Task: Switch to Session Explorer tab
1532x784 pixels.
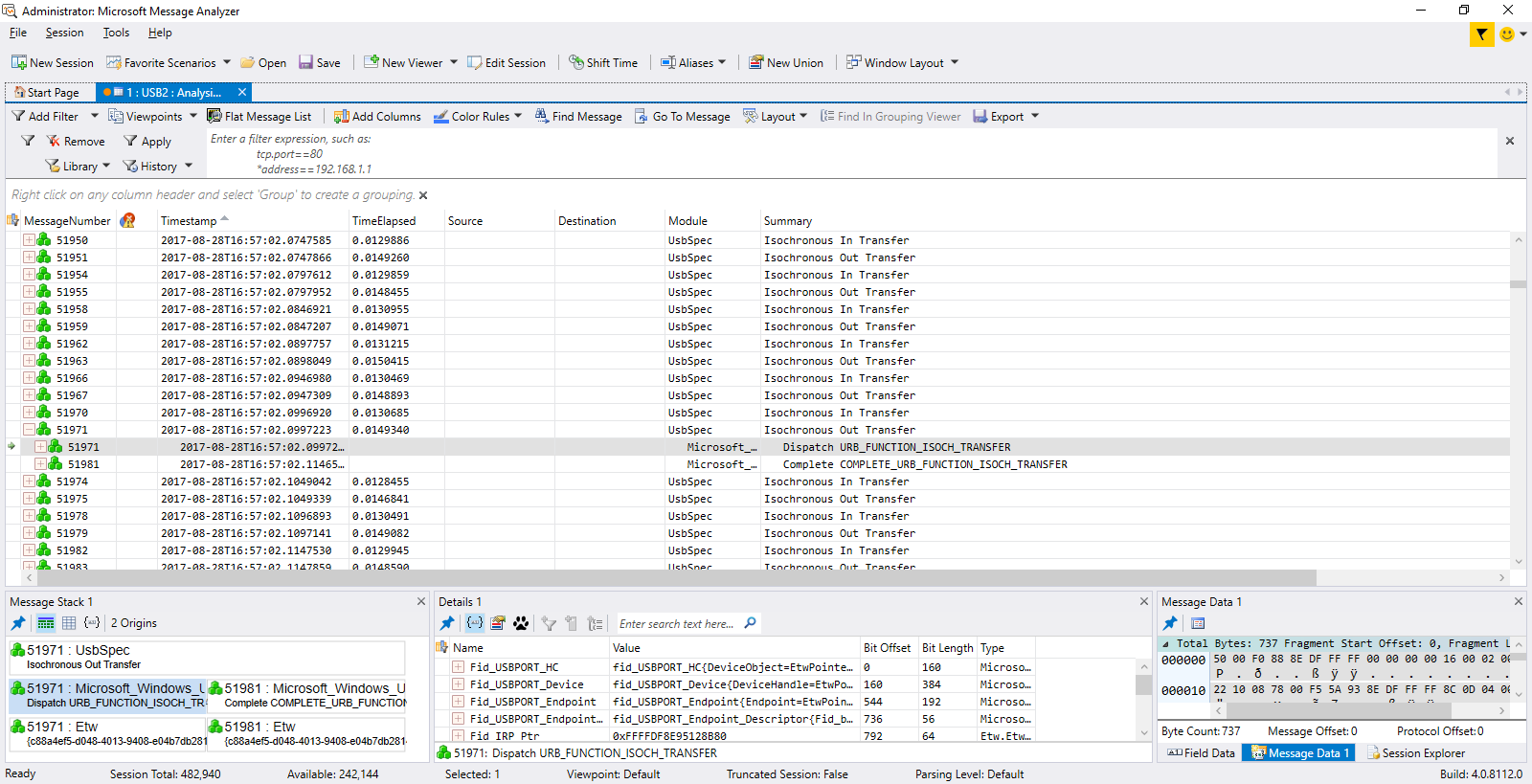Action: 1415,753
